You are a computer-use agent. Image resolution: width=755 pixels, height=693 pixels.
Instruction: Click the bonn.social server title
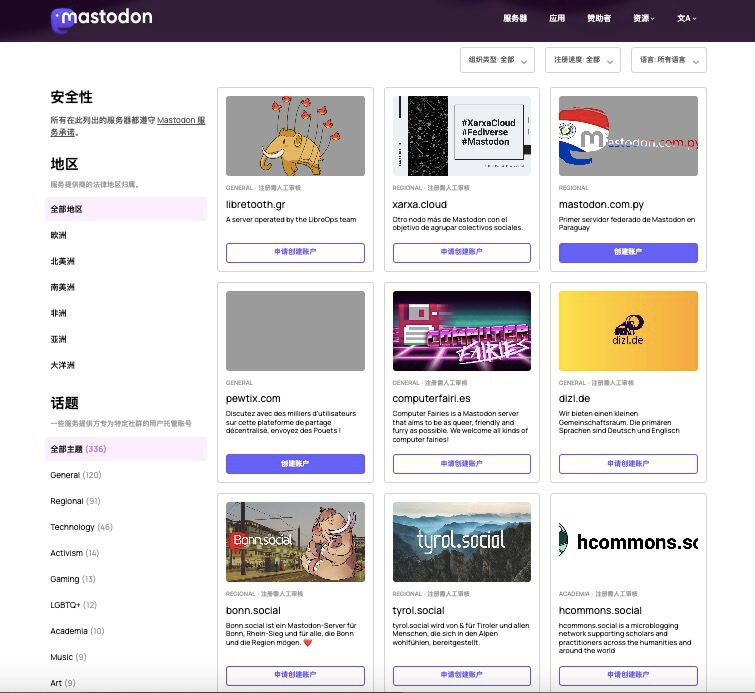[253, 611]
